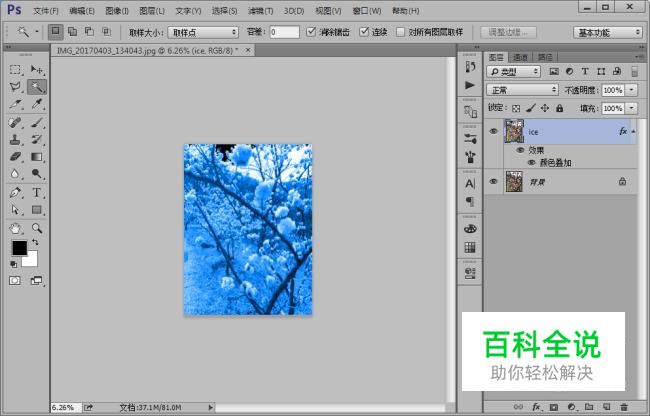This screenshot has height=416, width=650.
Task: Open the Edit menu
Action: coord(82,11)
